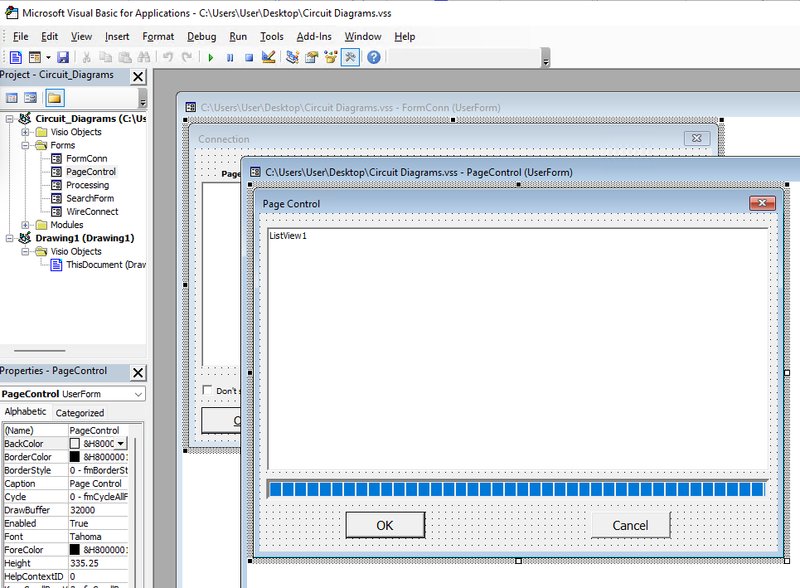The image size is (800, 588).
Task: Open the Help menu
Action: point(405,37)
